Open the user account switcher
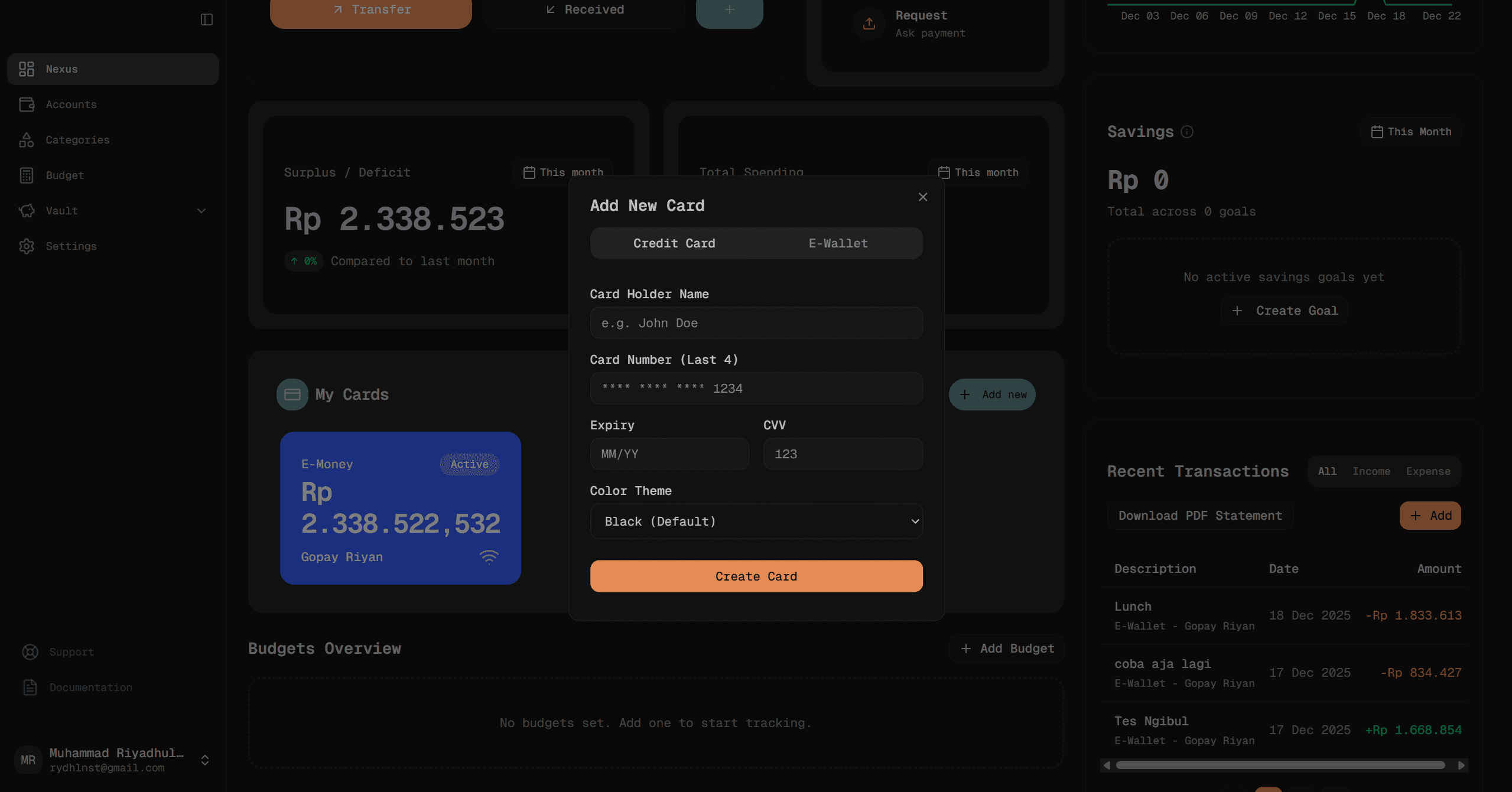 tap(205, 760)
